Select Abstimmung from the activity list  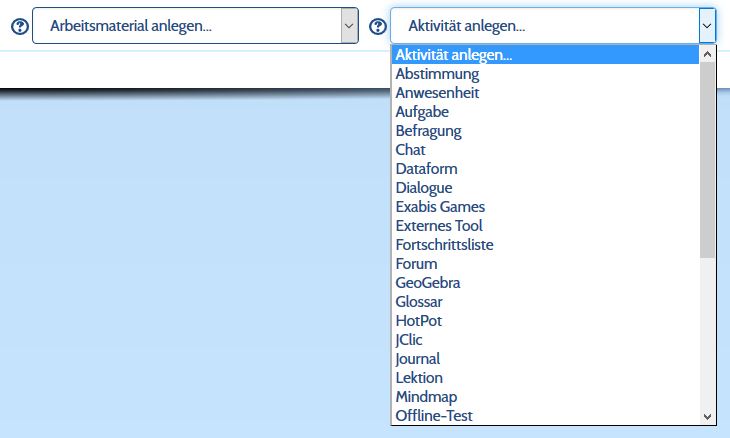coord(437,74)
